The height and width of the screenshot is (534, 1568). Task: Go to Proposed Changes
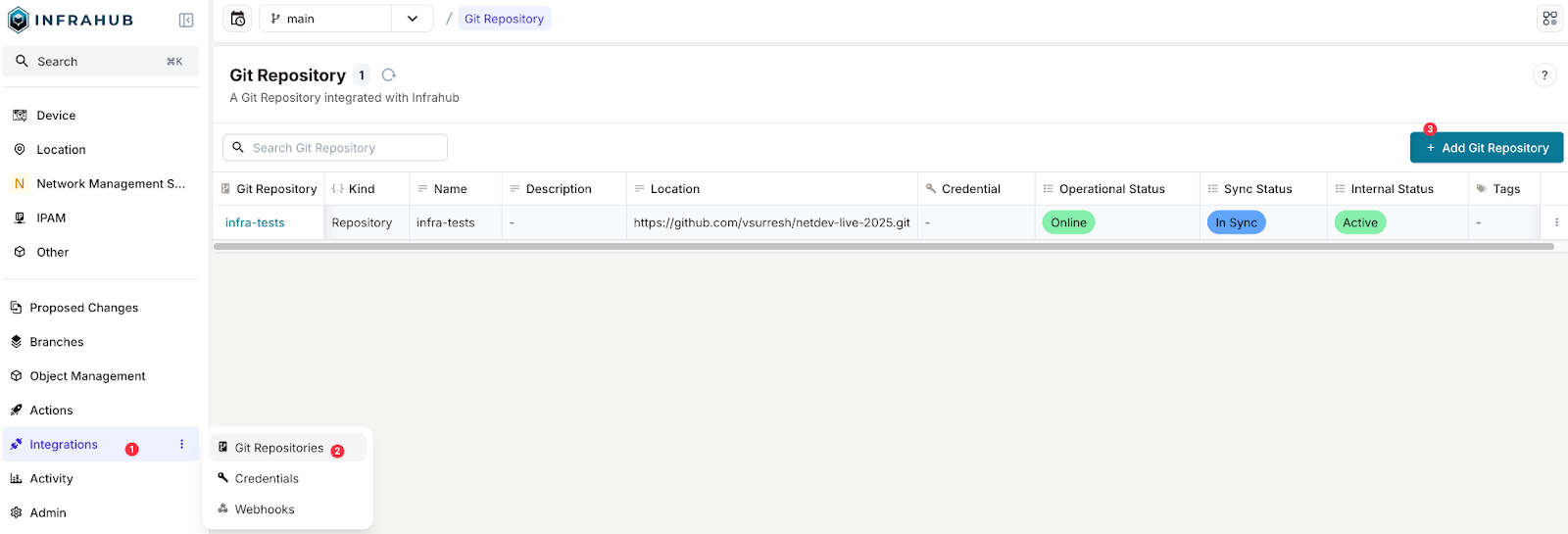click(101, 308)
